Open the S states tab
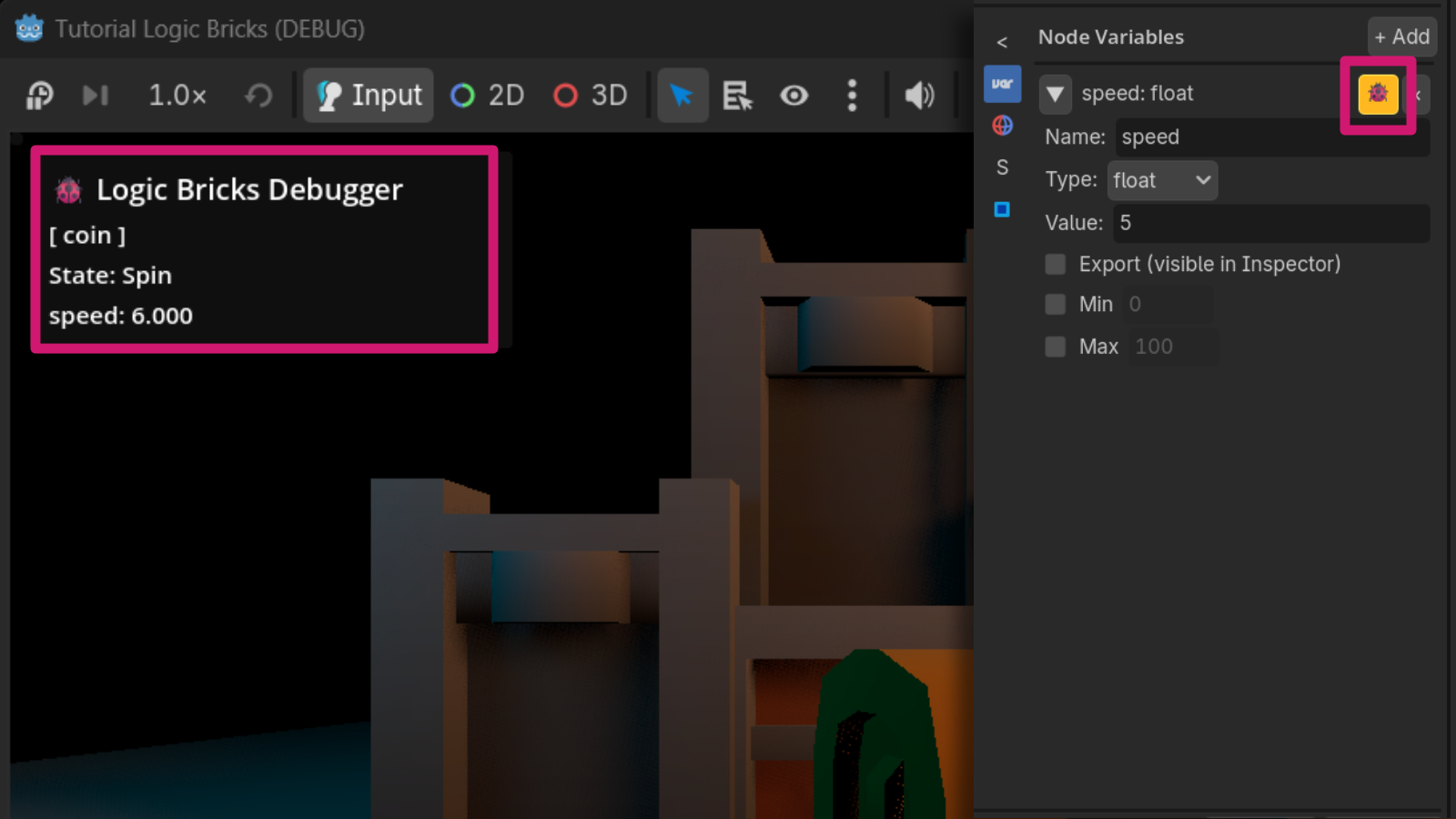1456x819 pixels. point(1002,167)
